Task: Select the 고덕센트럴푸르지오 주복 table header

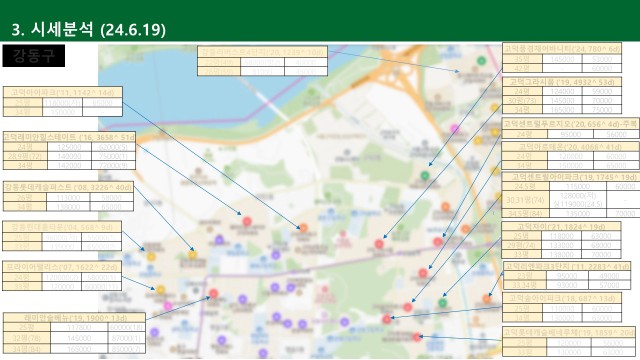Action: (x=570, y=124)
